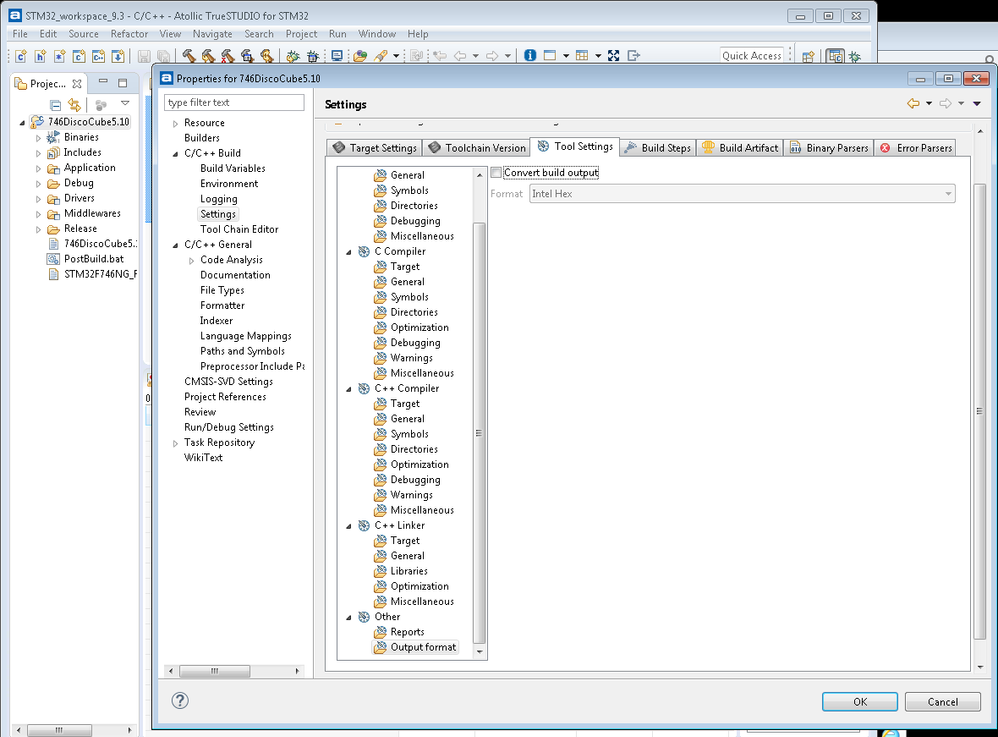This screenshot has width=998, height=737.
Task: Open the Binary Parsers tab
Action: coord(828,148)
